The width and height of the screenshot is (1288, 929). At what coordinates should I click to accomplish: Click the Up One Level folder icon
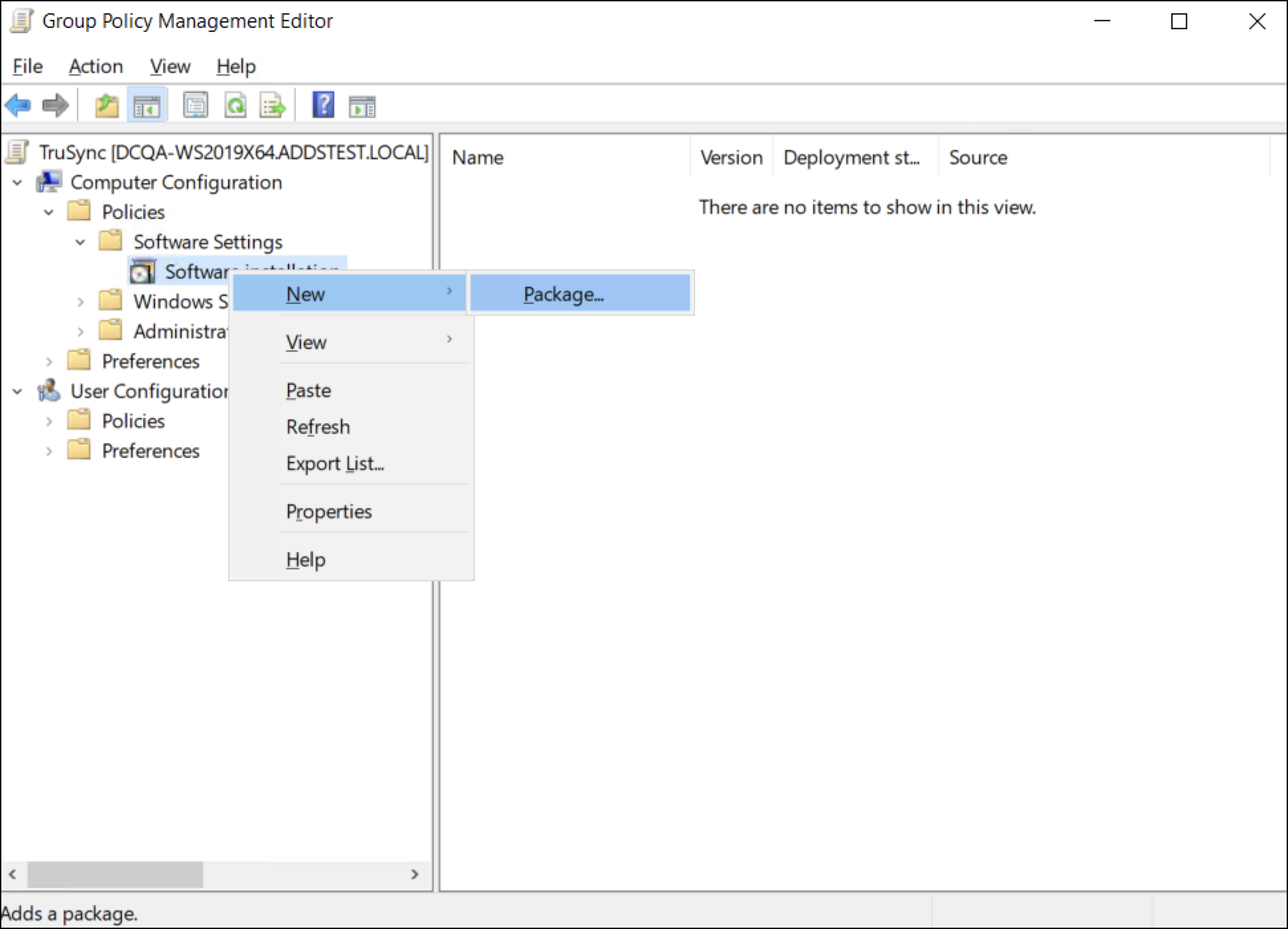tap(106, 105)
